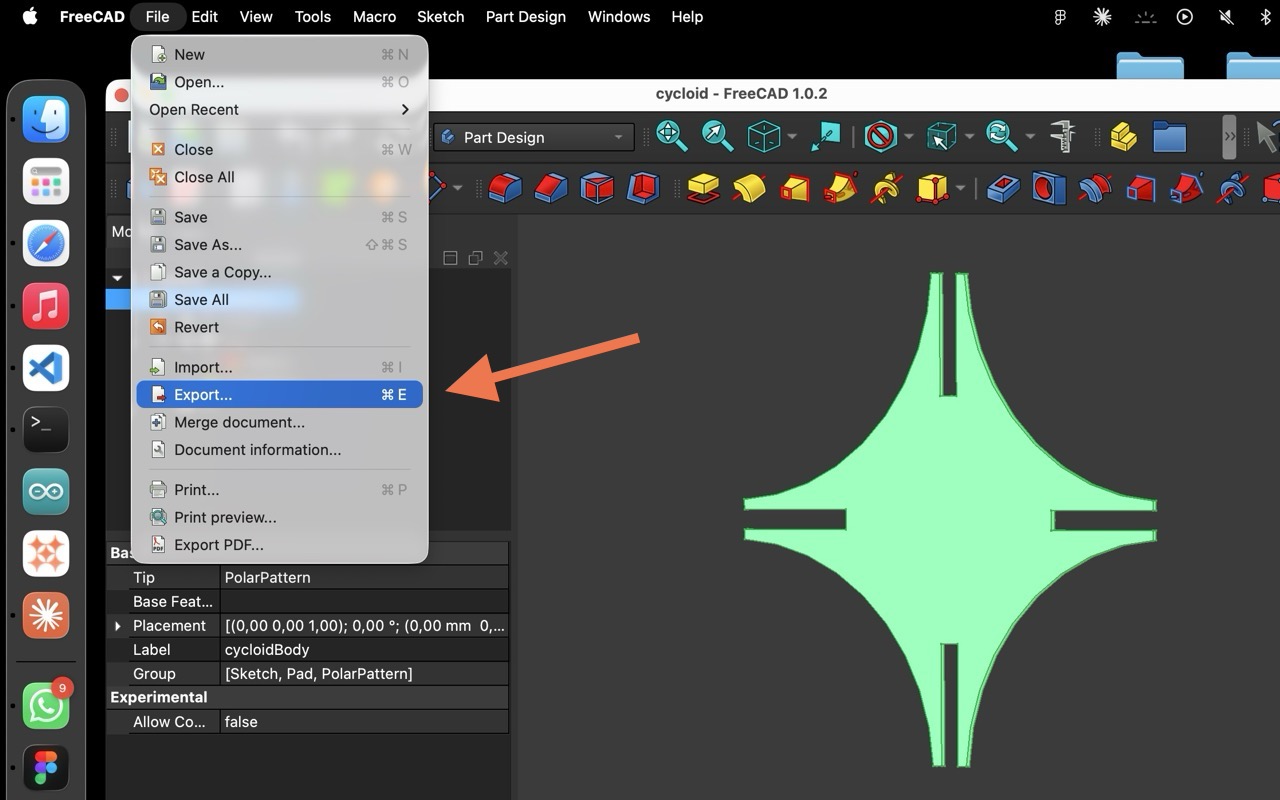
Task: Toggle draw style no-entry icon
Action: point(880,136)
